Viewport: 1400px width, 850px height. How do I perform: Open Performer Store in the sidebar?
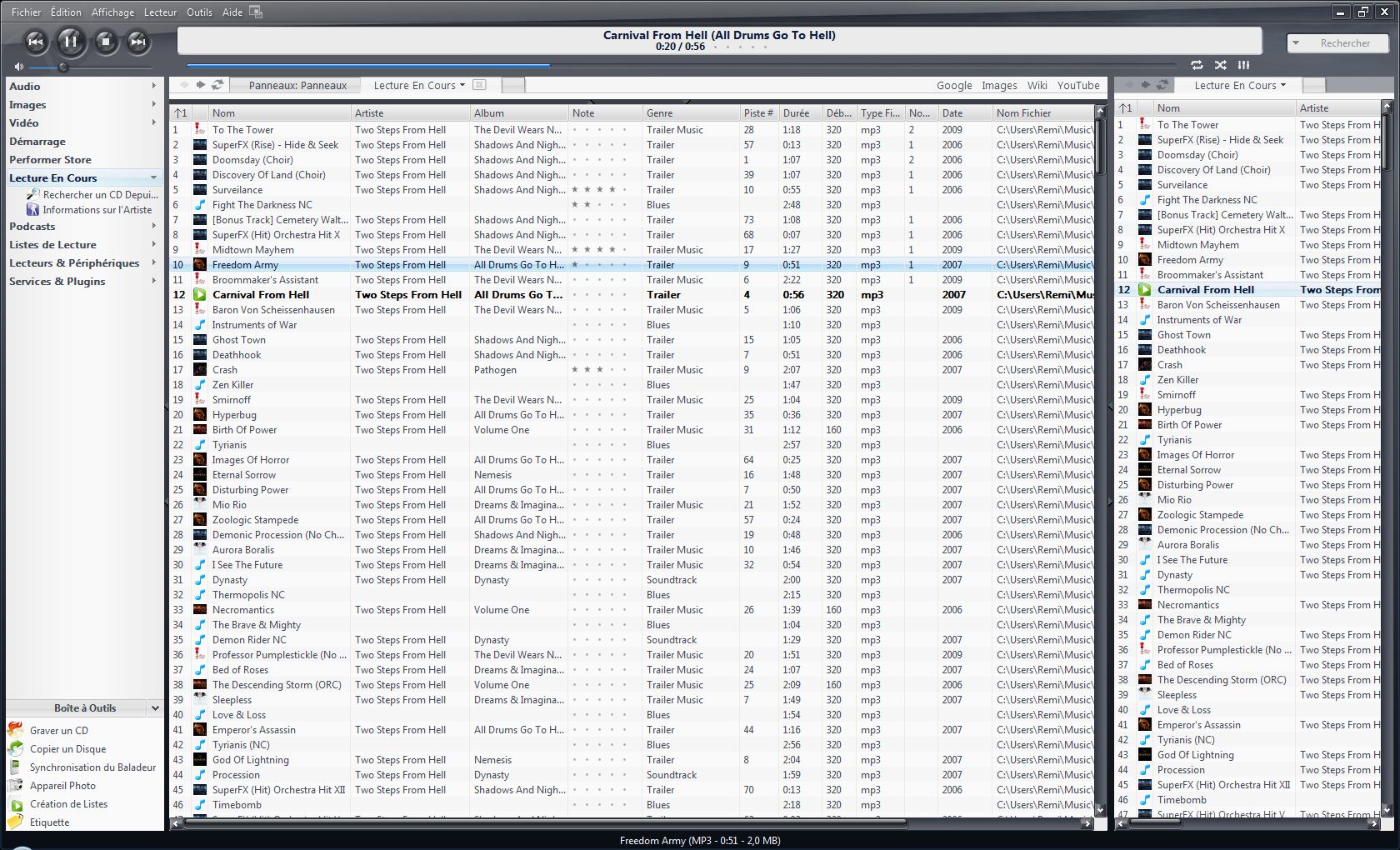point(50,159)
